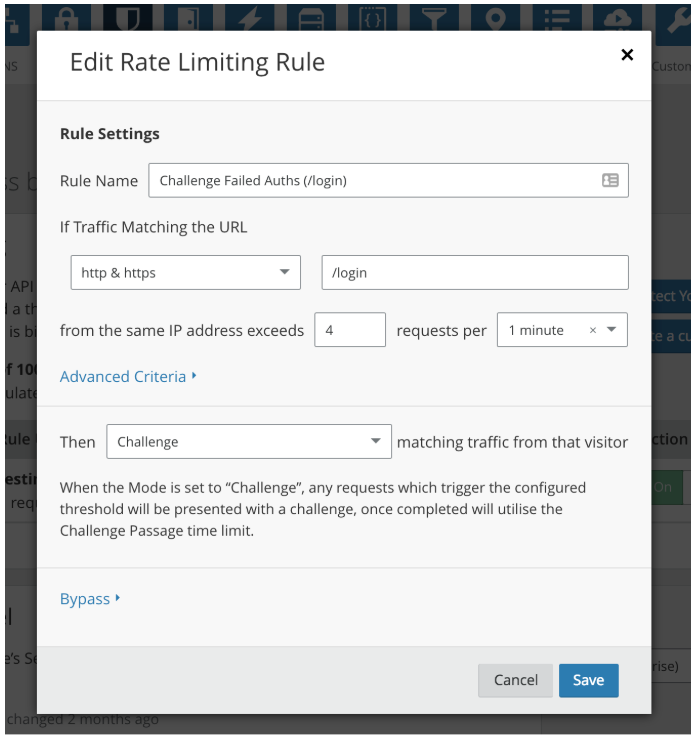Expand the Advanced Criteria section
The width and height of the screenshot is (698, 741).
click(128, 377)
